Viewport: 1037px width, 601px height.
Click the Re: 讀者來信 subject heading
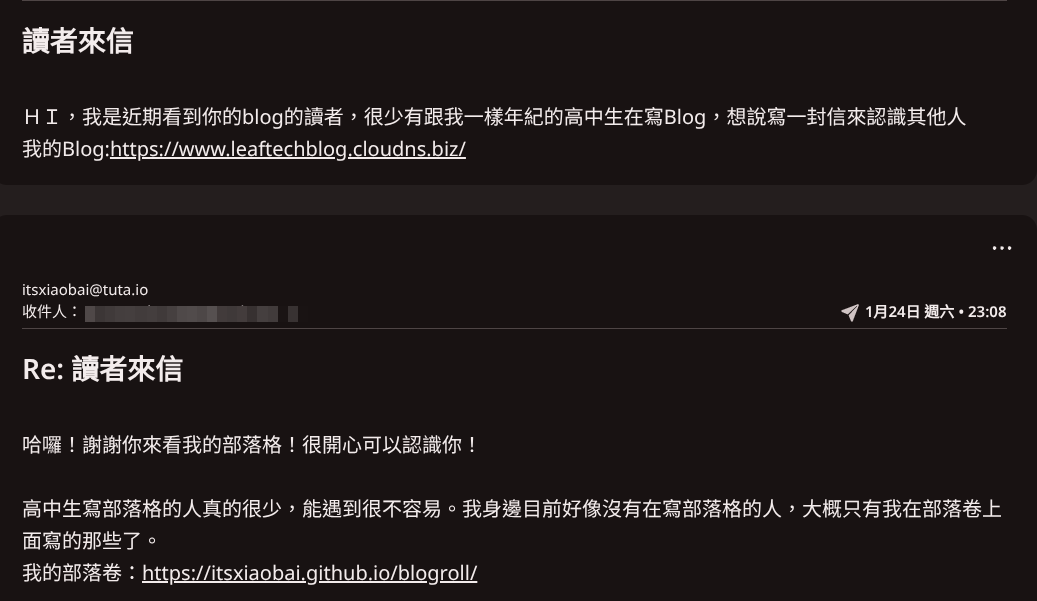[103, 369]
